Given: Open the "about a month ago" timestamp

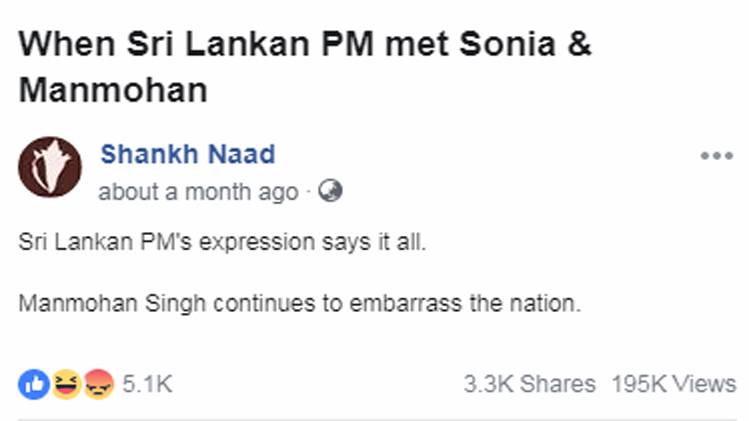Looking at the screenshot, I should (x=199, y=191).
